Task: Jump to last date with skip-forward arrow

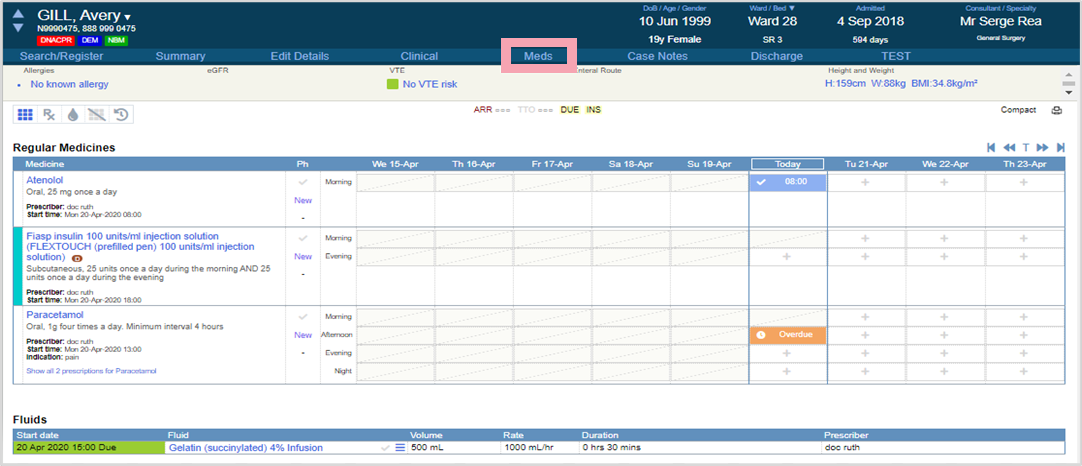Action: (1060, 147)
